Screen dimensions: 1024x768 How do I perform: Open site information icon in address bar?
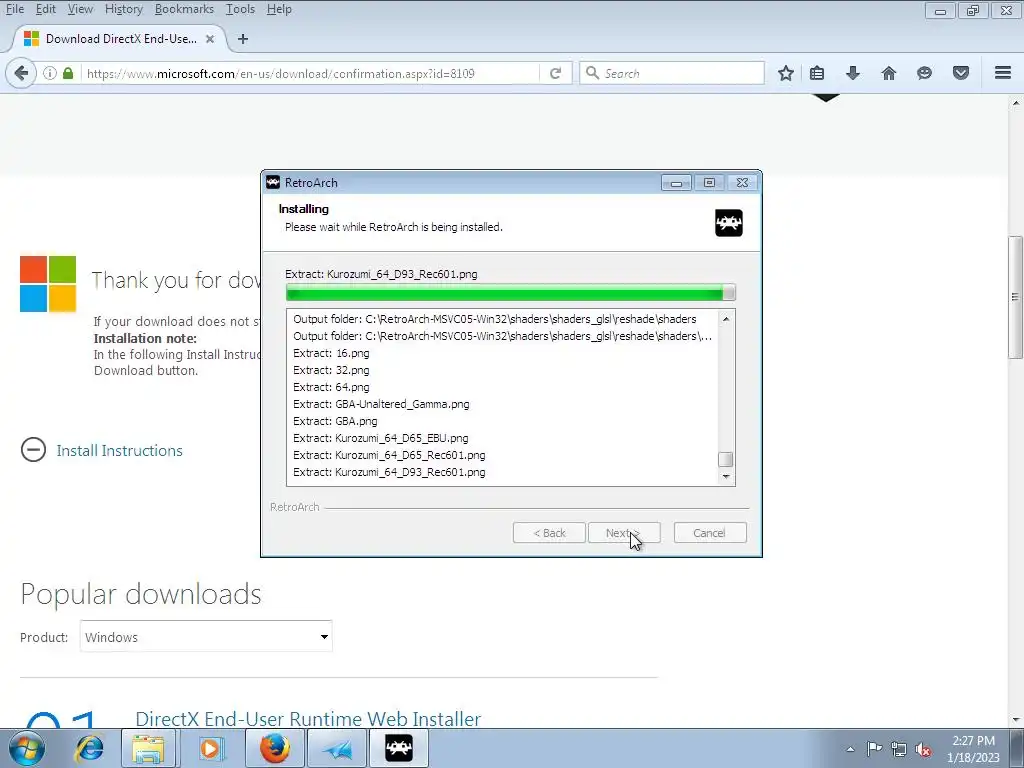coord(50,73)
